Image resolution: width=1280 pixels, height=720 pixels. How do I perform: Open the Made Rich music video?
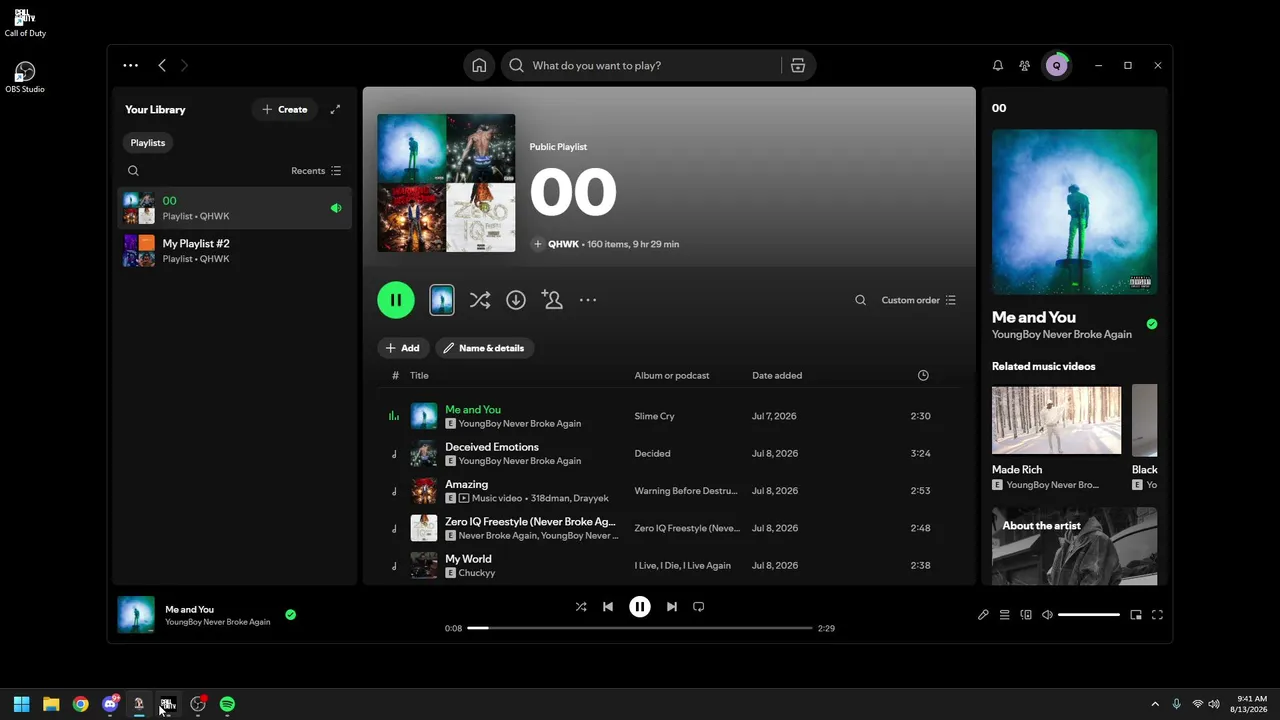[x=1056, y=438]
